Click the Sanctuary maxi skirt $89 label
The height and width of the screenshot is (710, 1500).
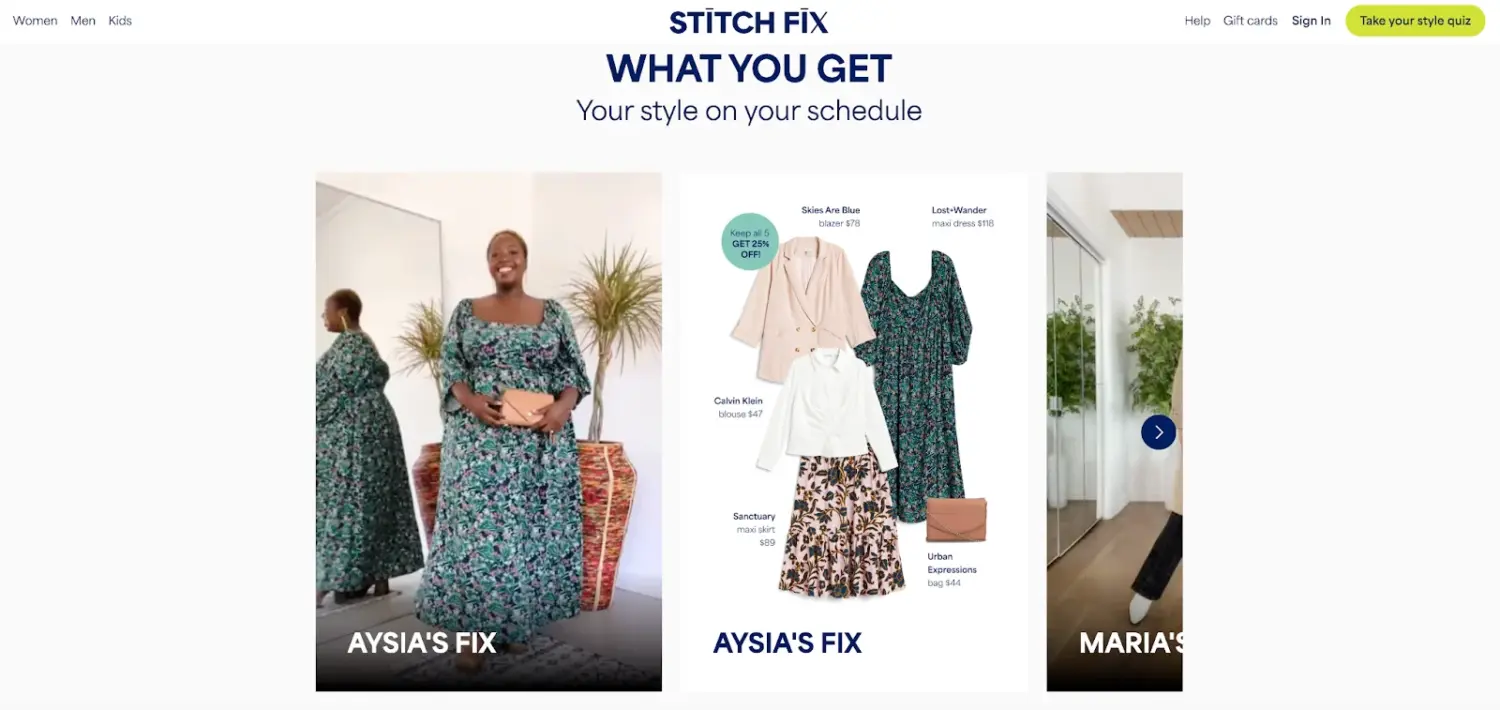[x=754, y=530]
